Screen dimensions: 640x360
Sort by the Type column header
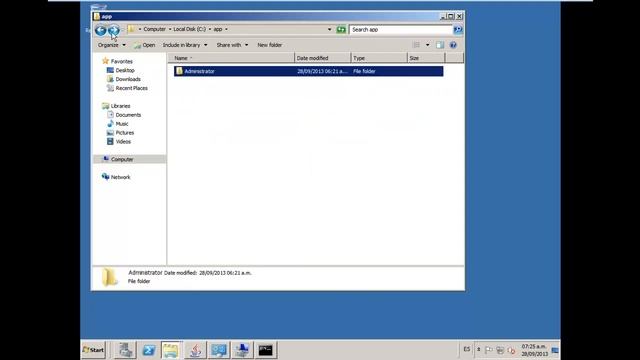click(379, 58)
